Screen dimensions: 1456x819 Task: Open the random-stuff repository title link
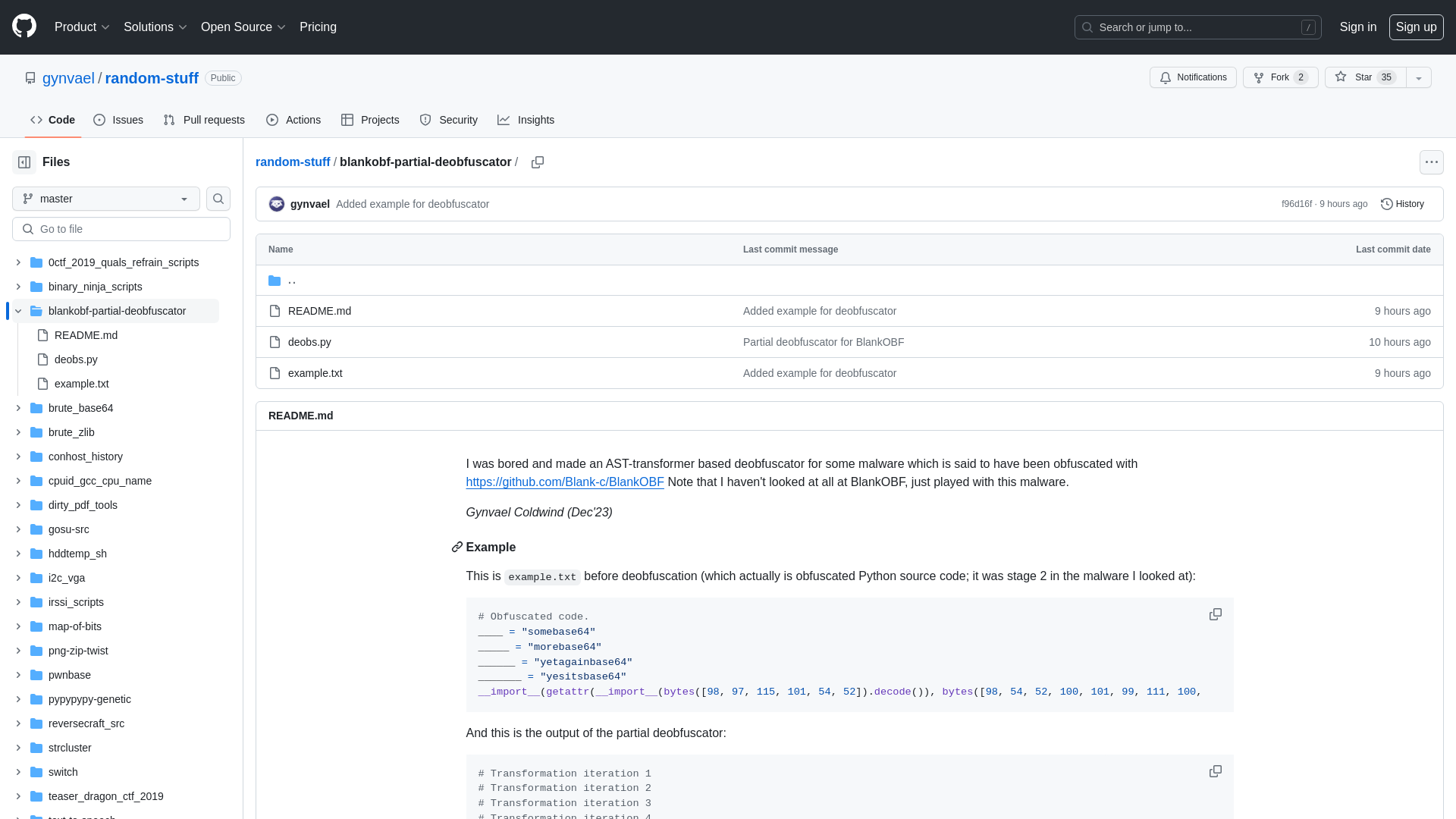click(x=152, y=78)
